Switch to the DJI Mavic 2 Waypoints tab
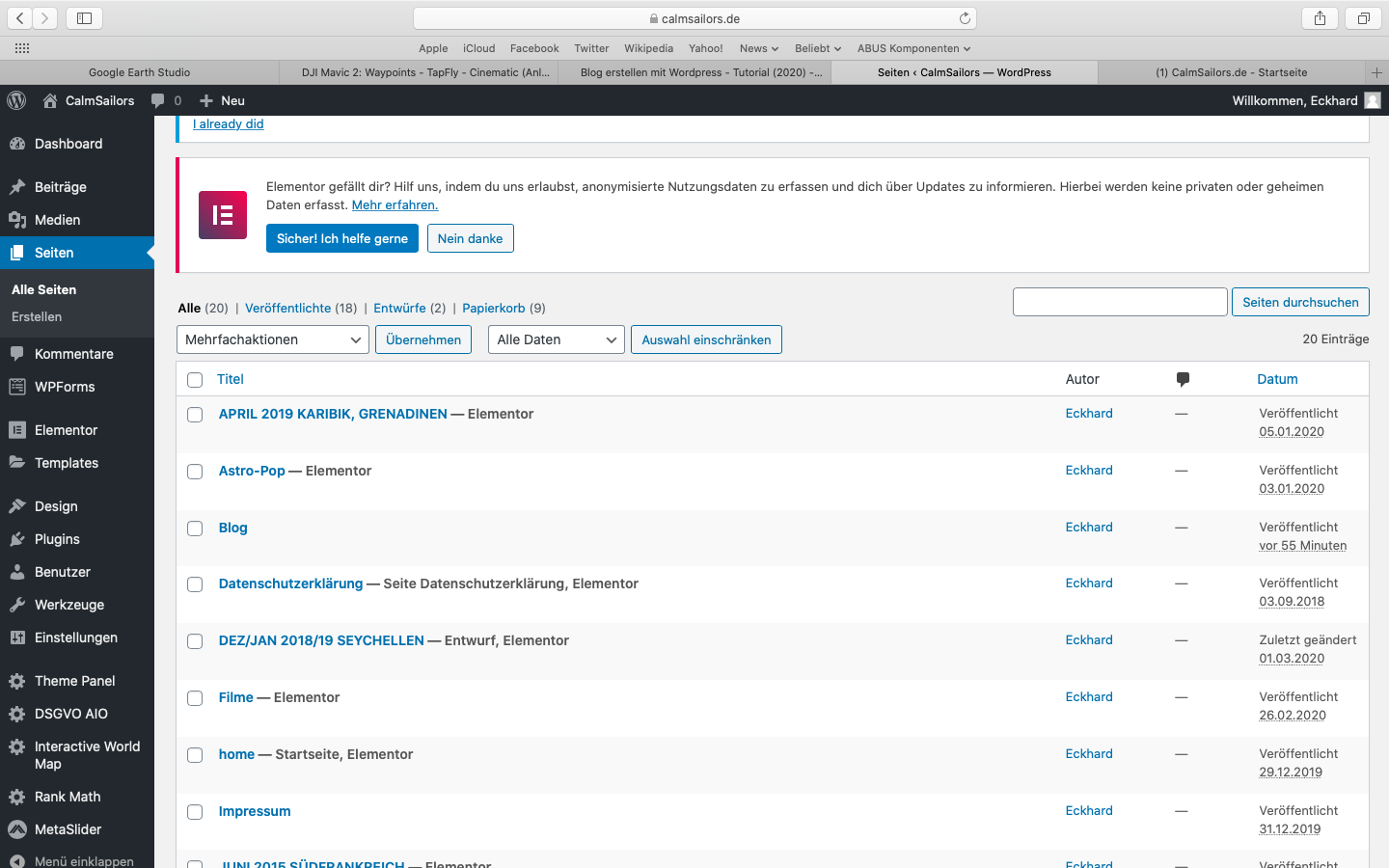This screenshot has width=1389, height=868. [x=419, y=72]
